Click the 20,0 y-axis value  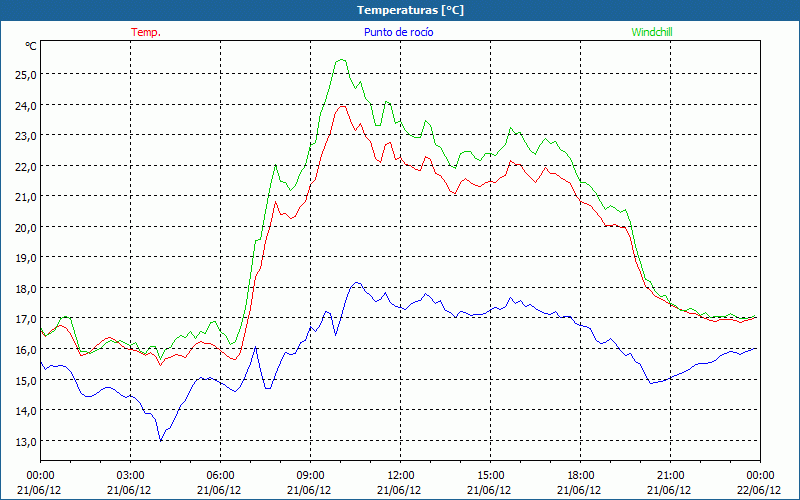coord(25,227)
